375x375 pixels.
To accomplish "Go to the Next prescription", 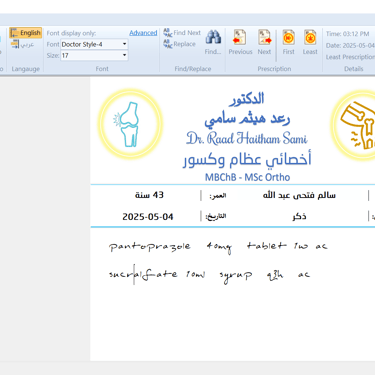I will tap(264, 42).
